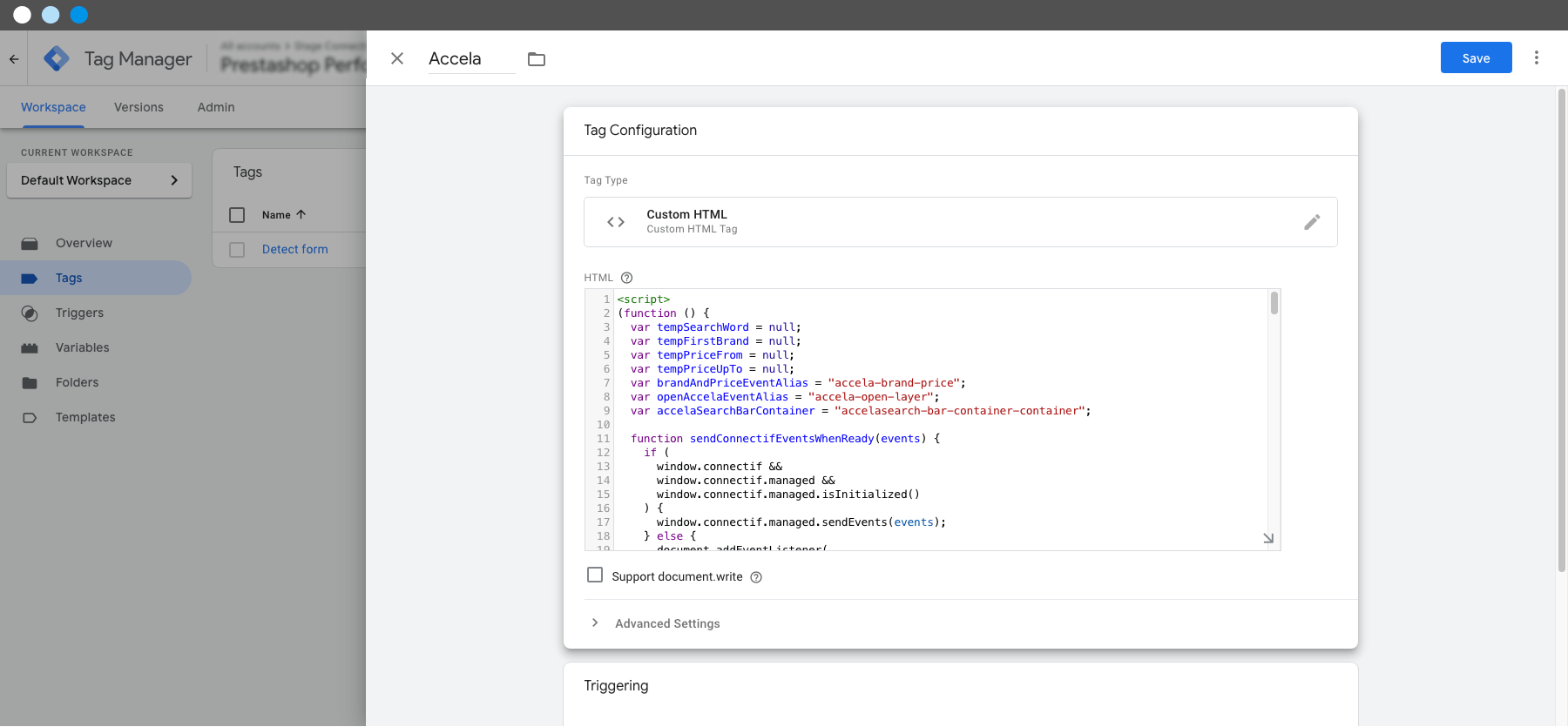Sort tags by Name column arrow
The width and height of the screenshot is (1568, 727).
[301, 214]
